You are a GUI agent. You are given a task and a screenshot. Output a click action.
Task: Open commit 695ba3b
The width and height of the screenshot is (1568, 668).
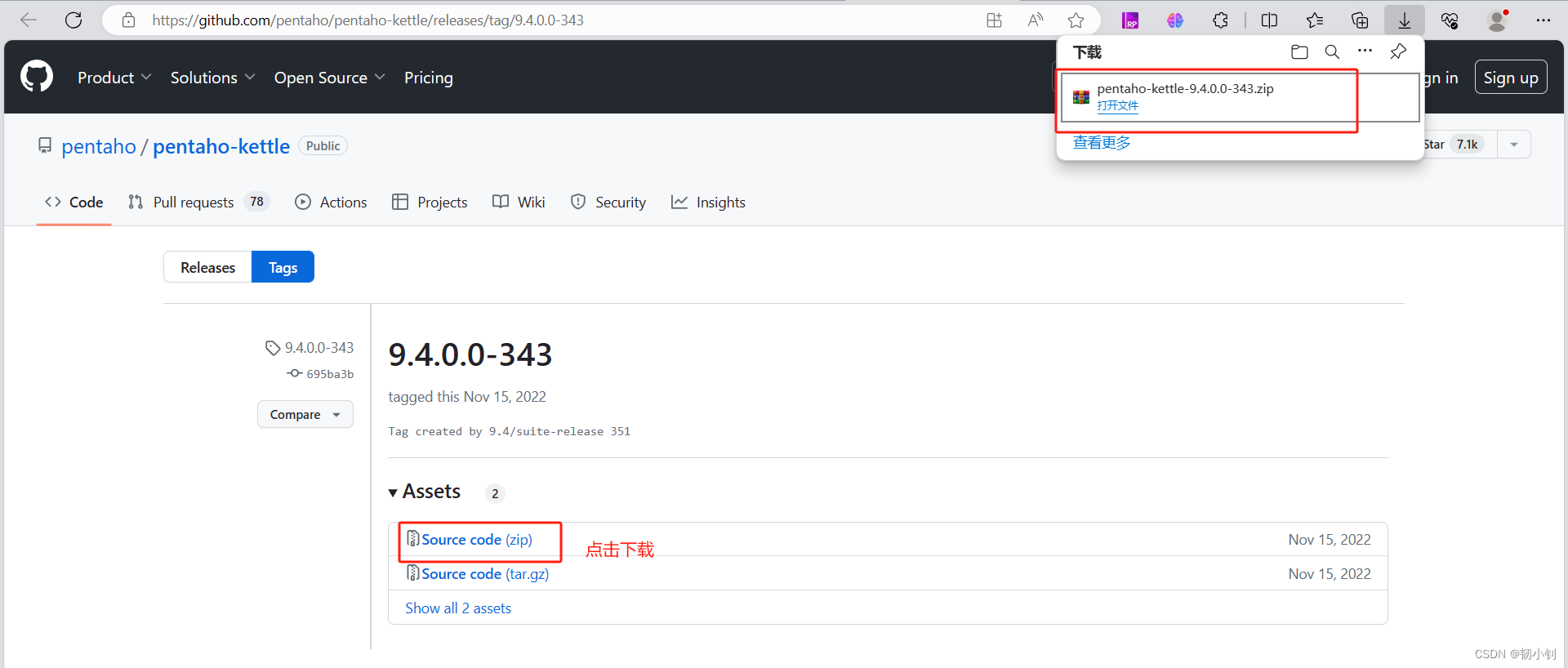(321, 374)
